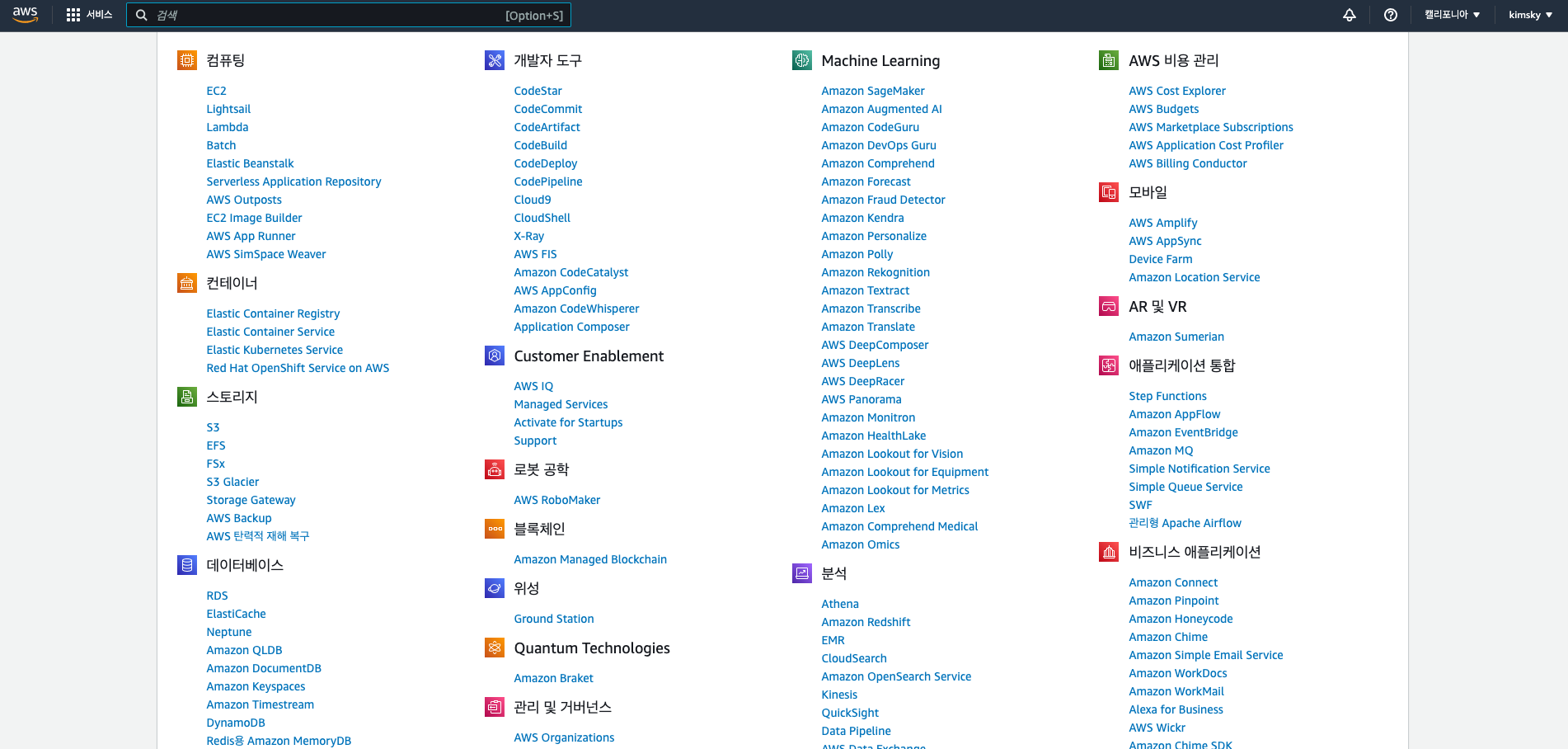The height and width of the screenshot is (749, 1568).
Task: Click the Application Integration category icon
Action: coord(1109,365)
